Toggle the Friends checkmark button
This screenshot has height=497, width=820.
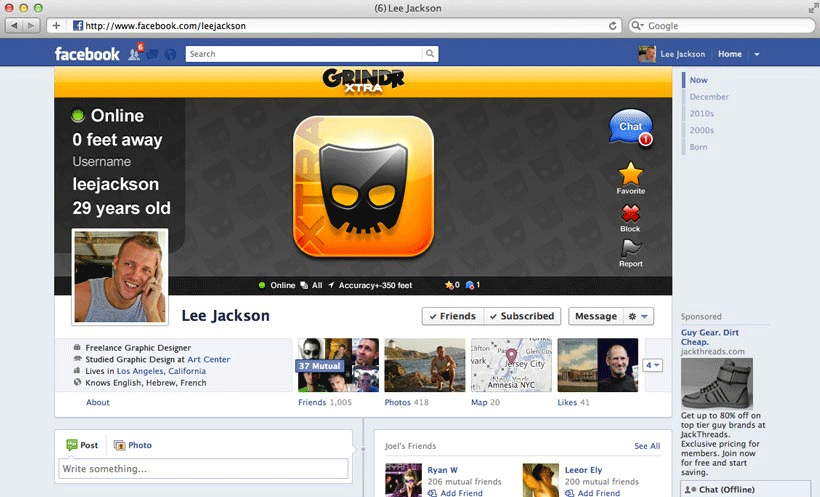point(452,316)
